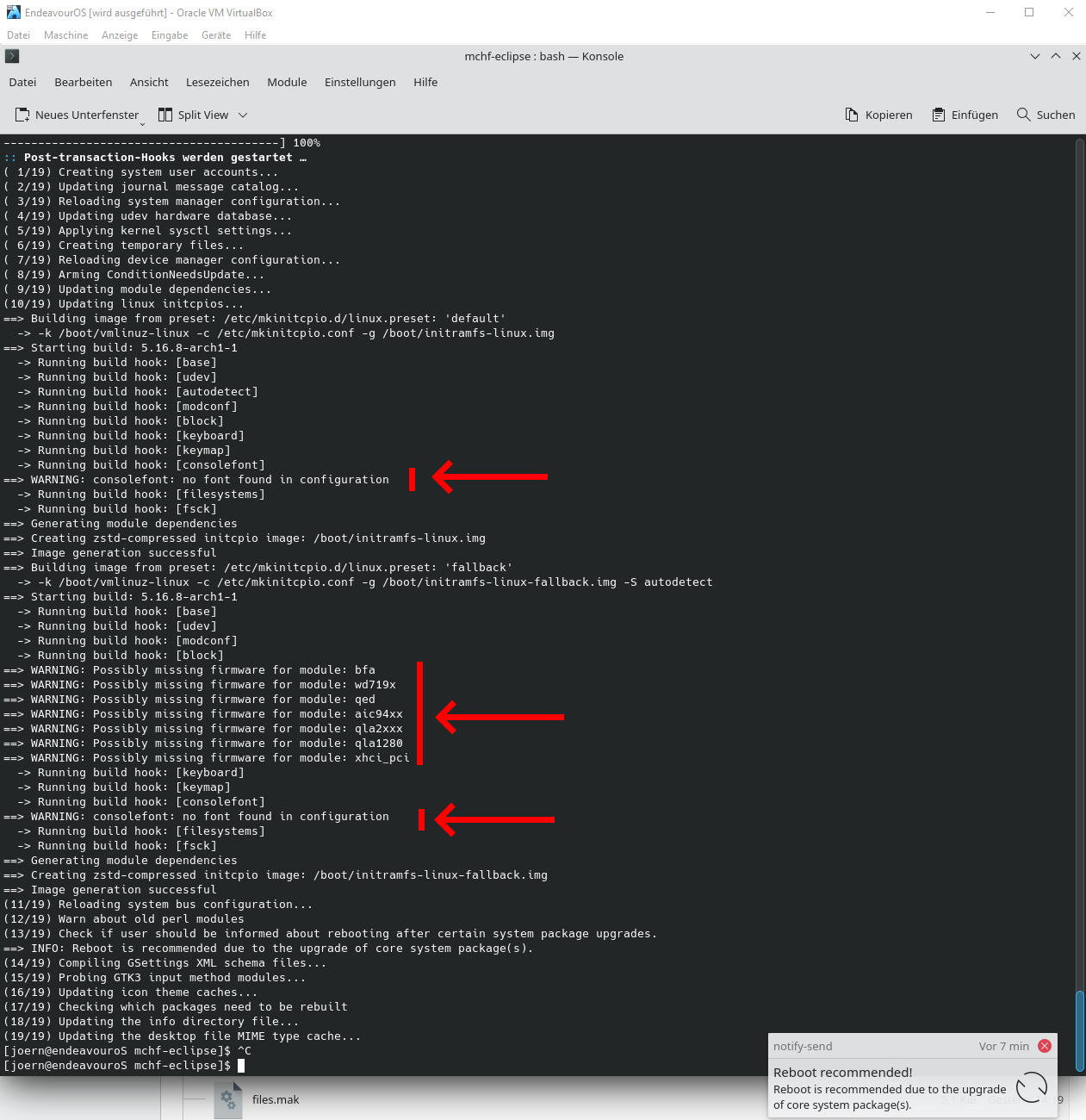
Task: Click the '(10/19) Updating linux initcpios...' line
Action: point(124,304)
